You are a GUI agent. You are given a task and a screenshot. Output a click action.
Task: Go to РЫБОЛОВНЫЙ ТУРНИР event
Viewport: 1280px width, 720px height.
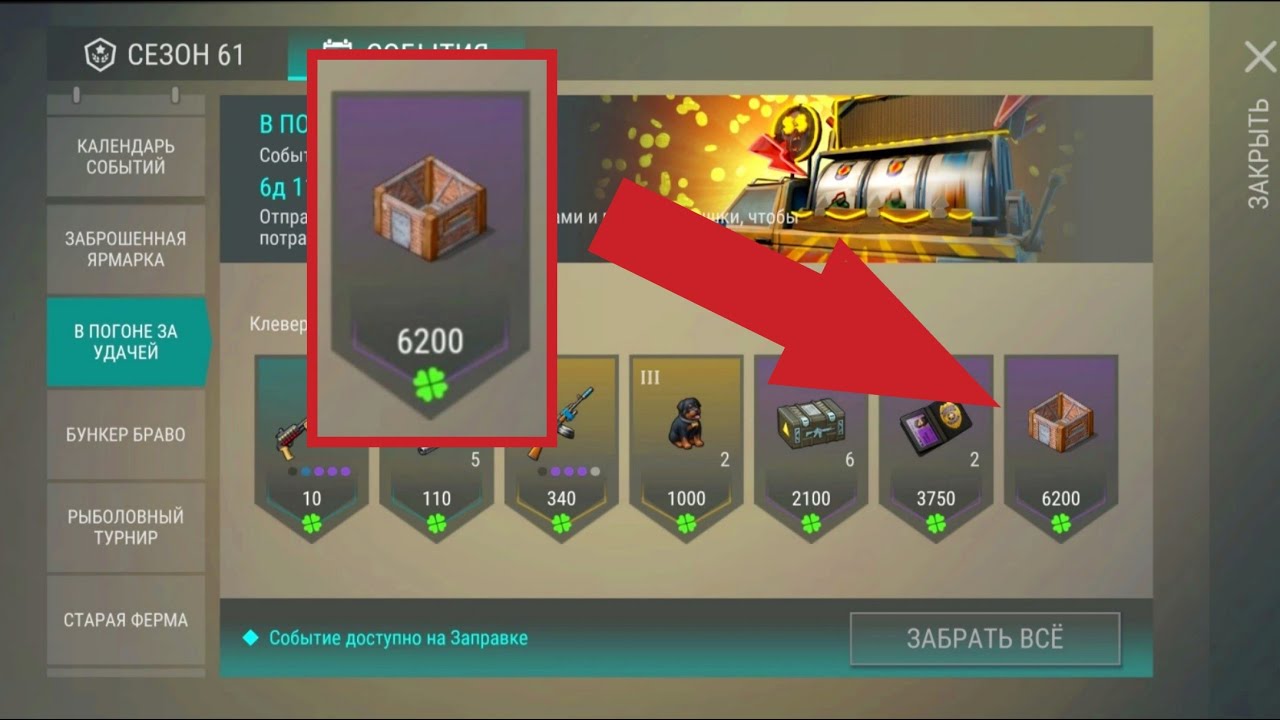126,527
